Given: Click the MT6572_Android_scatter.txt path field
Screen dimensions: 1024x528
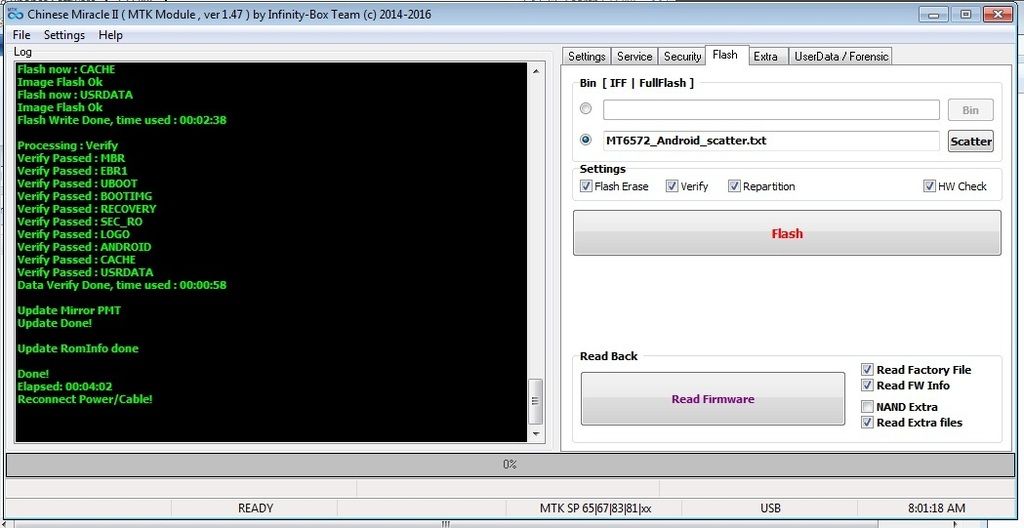Looking at the screenshot, I should [770, 141].
